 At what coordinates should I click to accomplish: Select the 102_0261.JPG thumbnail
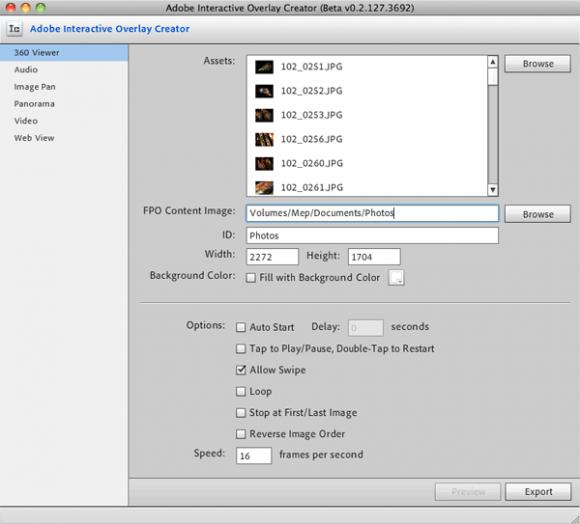click(x=264, y=187)
